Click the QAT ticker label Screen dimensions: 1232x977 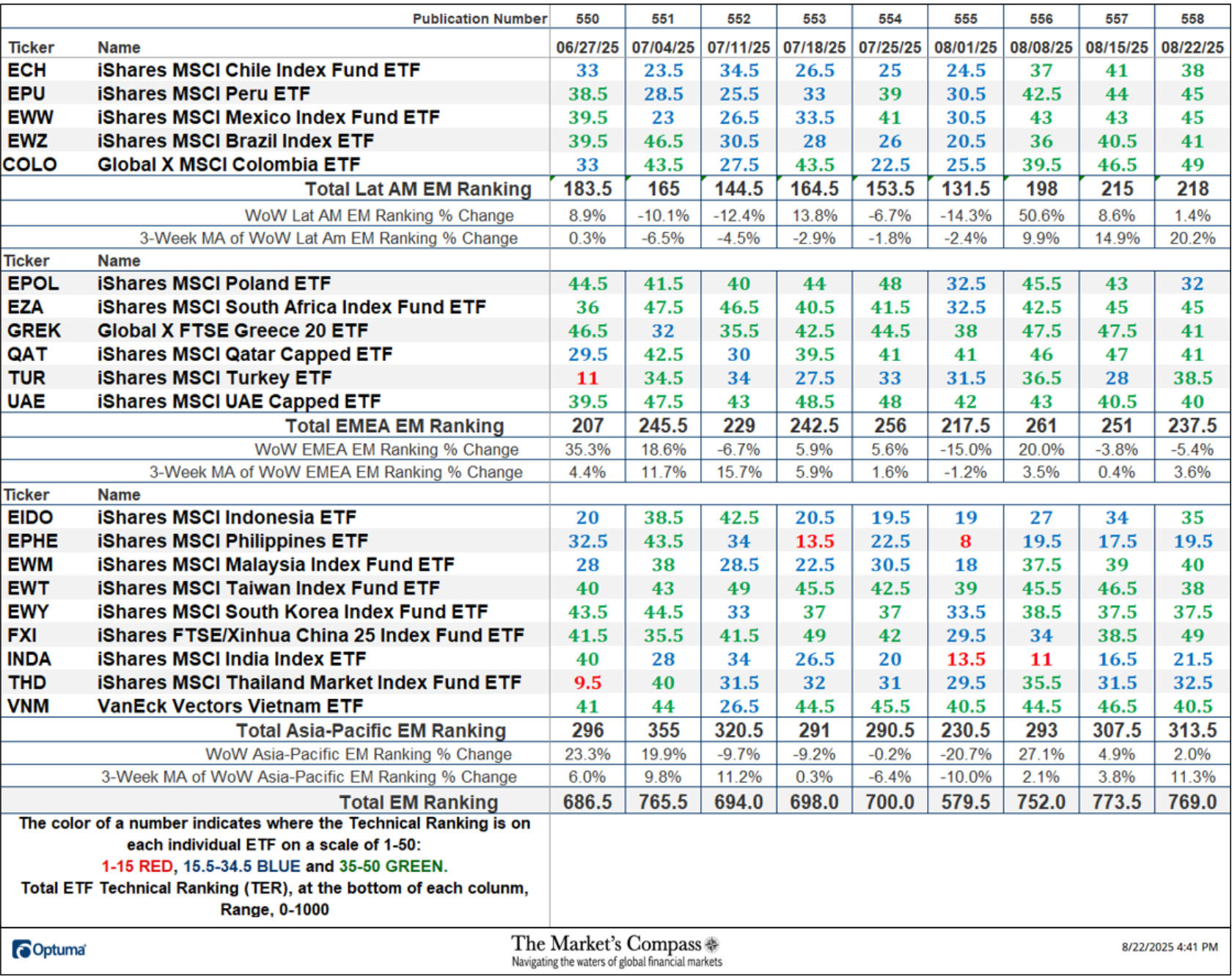coord(27,354)
